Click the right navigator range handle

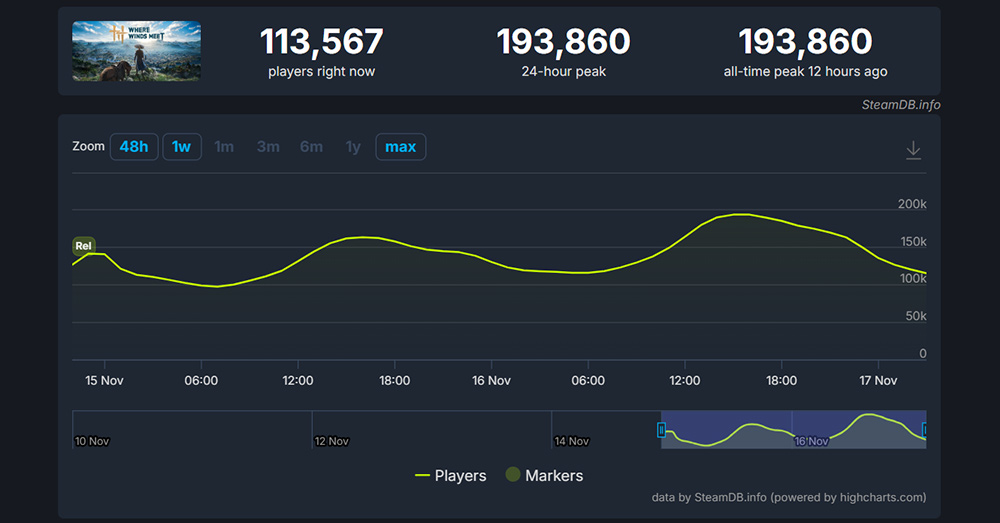pyautogui.click(x=924, y=430)
